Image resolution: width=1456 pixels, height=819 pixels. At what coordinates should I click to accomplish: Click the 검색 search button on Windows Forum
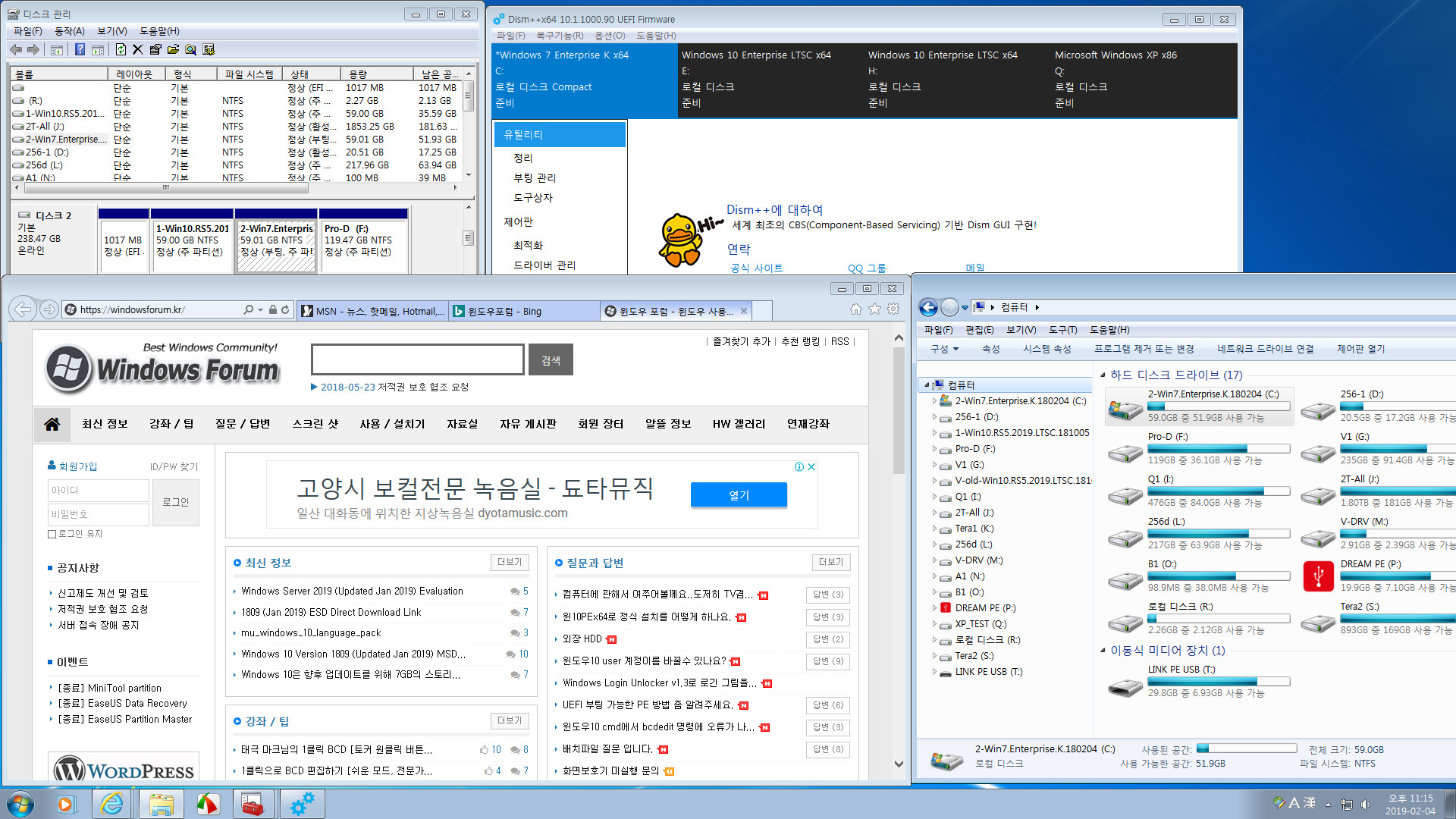coord(551,360)
